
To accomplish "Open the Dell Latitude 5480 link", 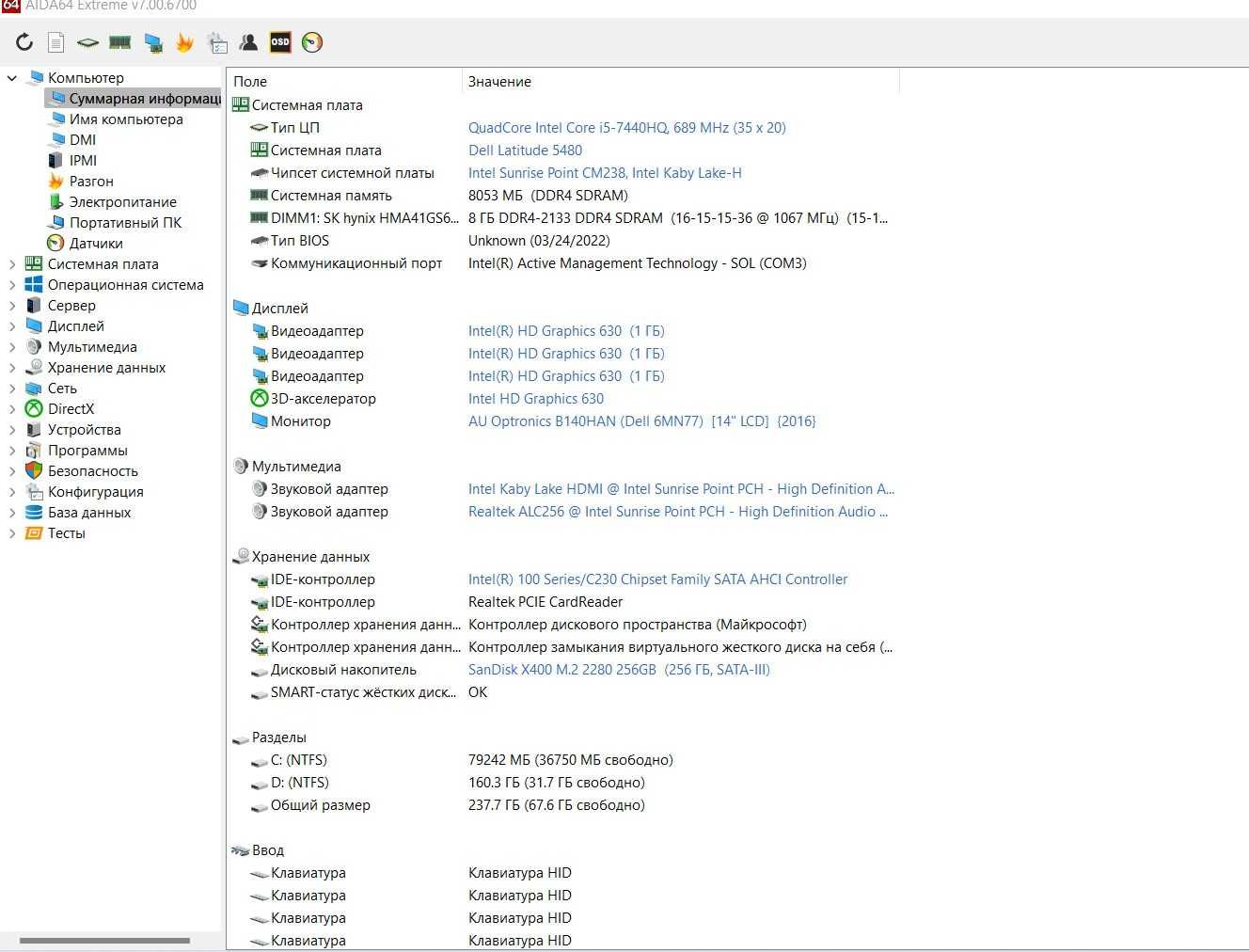I will 525,151.
